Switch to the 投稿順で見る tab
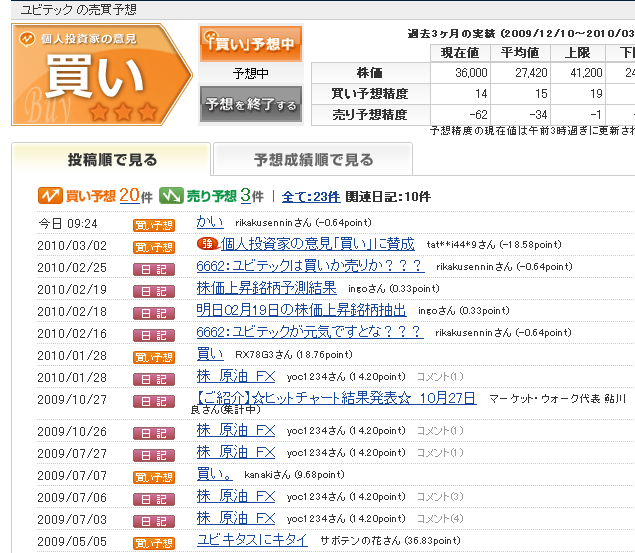This screenshot has width=635, height=553. (111, 160)
